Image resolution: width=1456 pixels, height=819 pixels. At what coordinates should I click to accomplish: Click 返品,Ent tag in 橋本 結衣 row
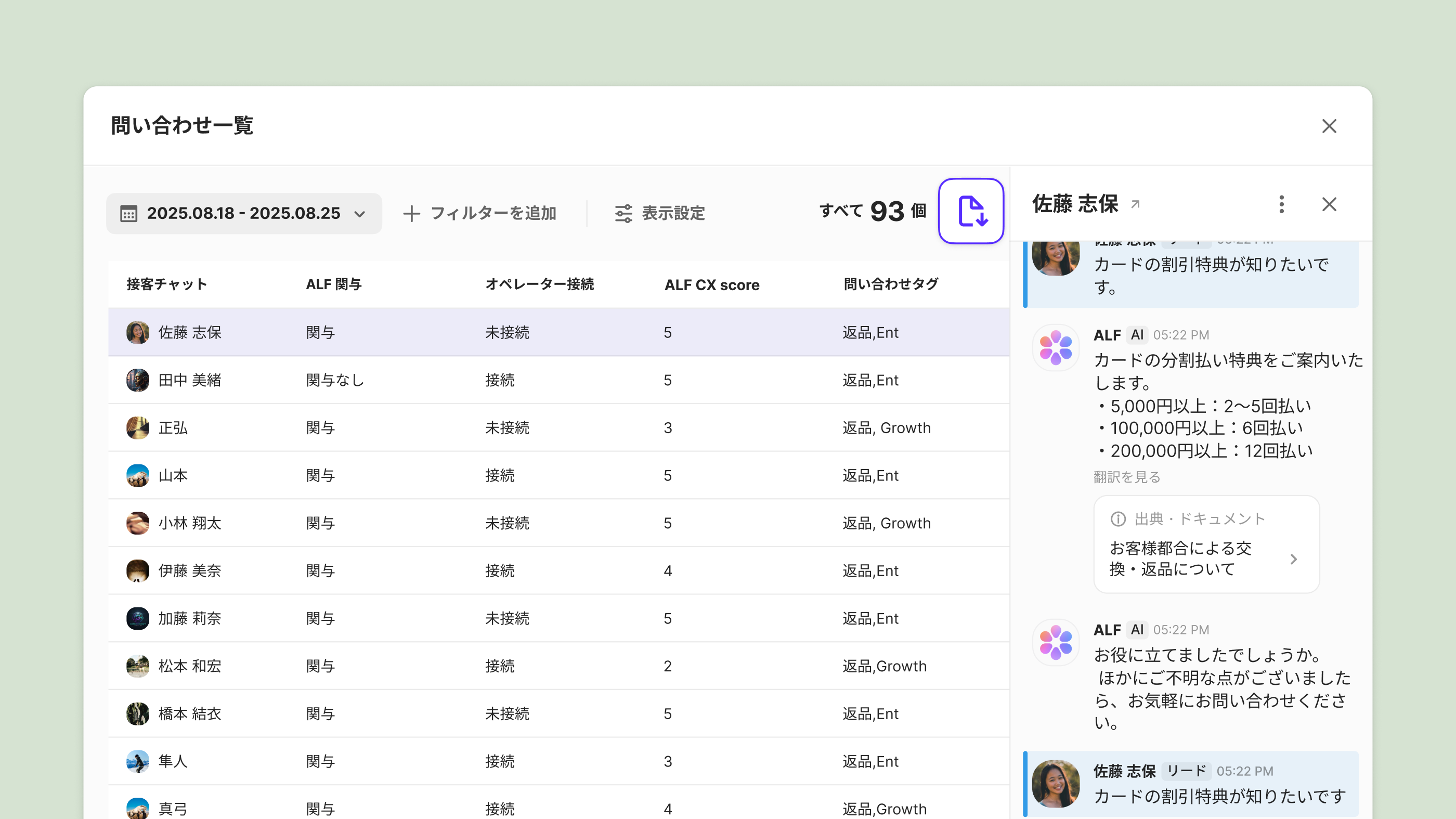coord(870,714)
